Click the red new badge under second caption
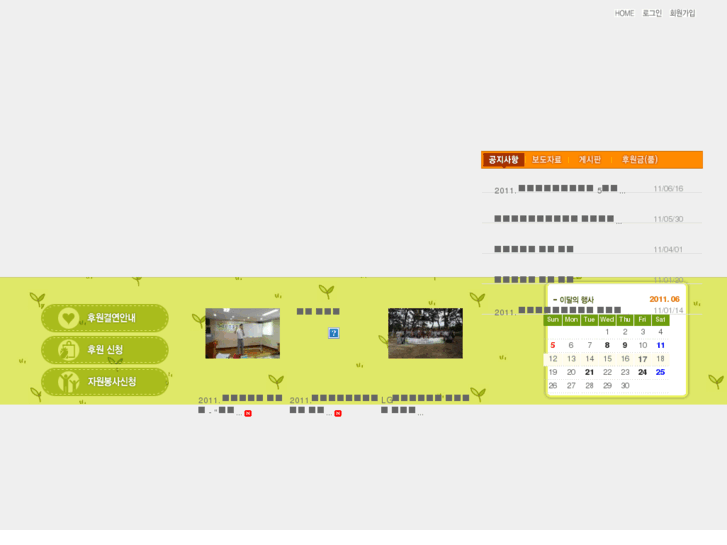This screenshot has width=727, height=545. point(338,413)
